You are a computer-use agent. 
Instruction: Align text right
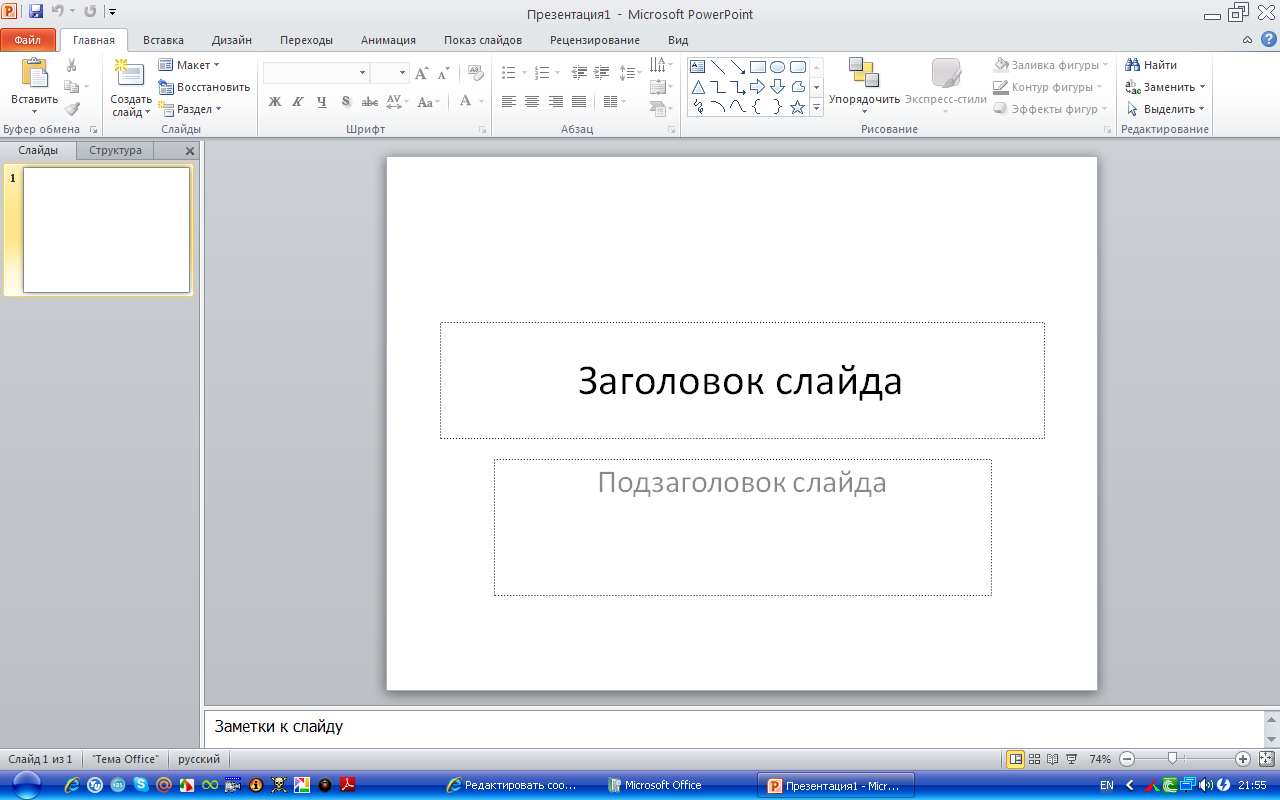556,101
